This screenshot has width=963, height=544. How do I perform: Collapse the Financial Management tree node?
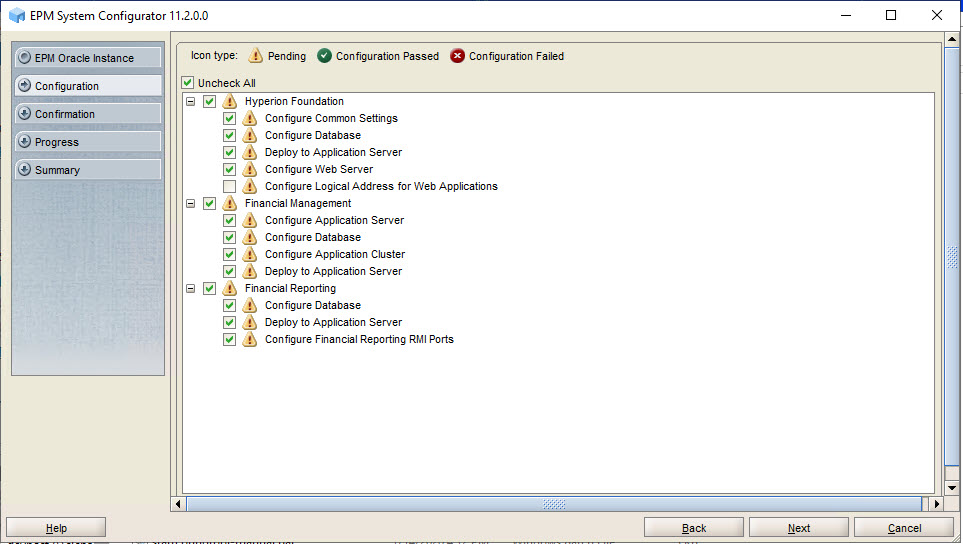pos(191,203)
